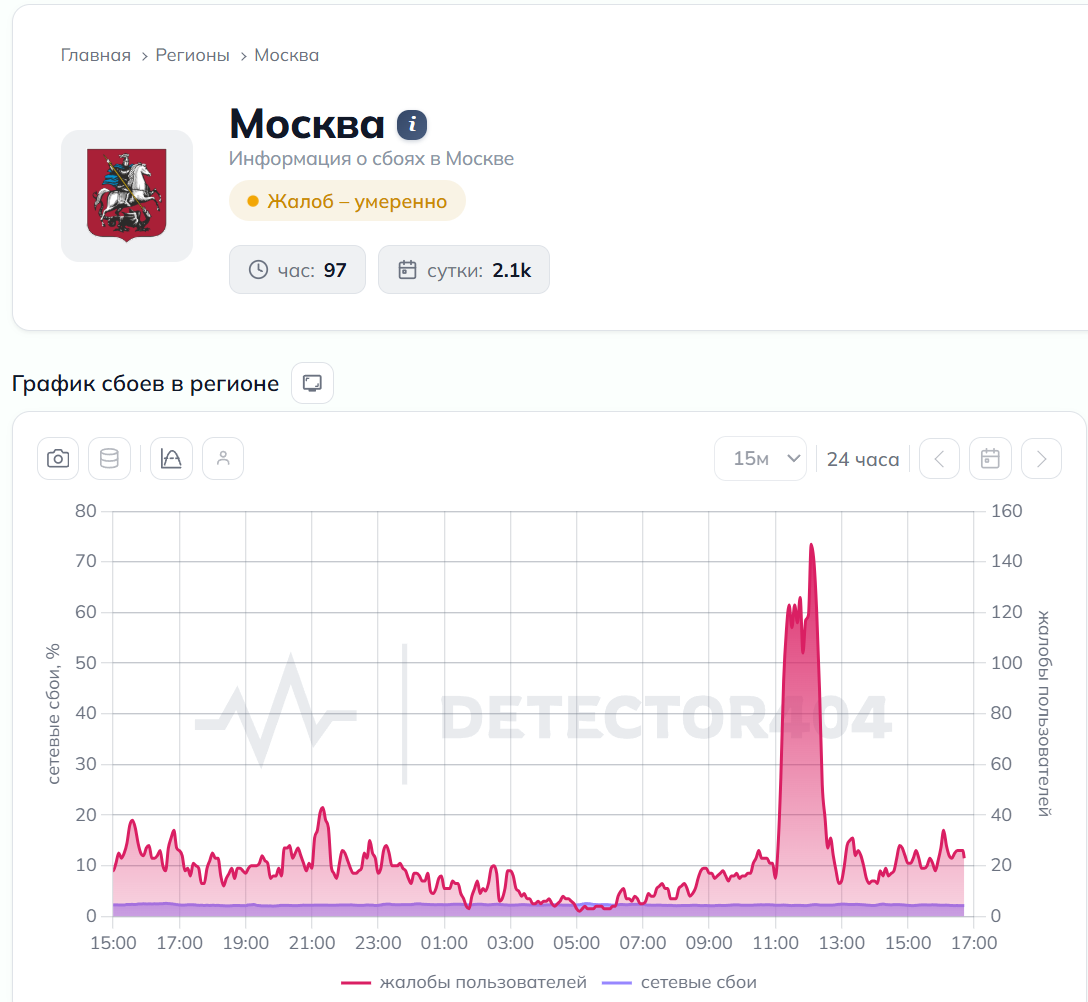
Task: Click the database stack icon
Action: 110,459
